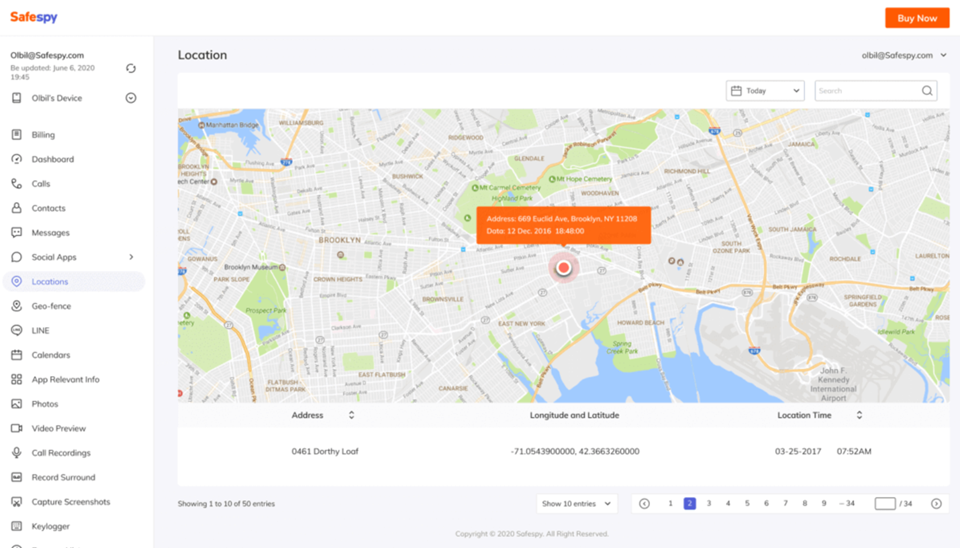Viewport: 960px width, 548px height.
Task: Click the Call Recordings microphone icon
Action: pyautogui.click(x=17, y=453)
